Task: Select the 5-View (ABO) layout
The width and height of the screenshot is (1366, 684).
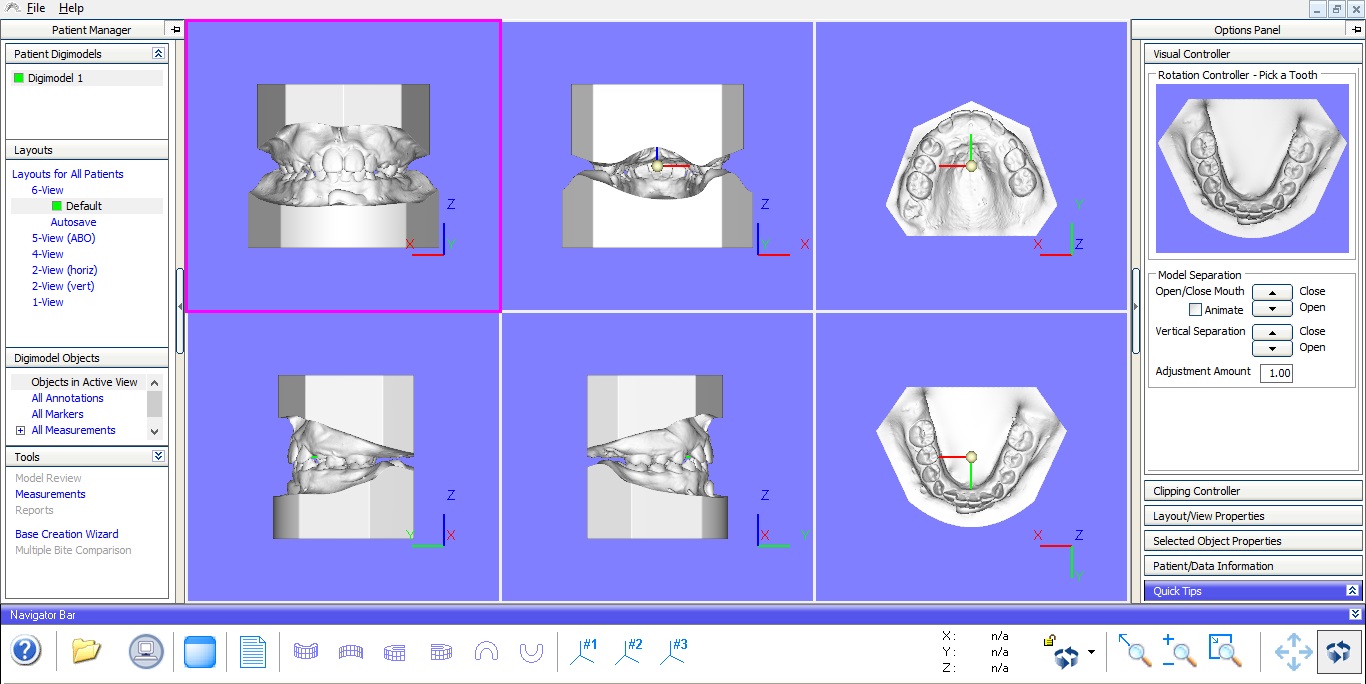Action: coord(64,238)
